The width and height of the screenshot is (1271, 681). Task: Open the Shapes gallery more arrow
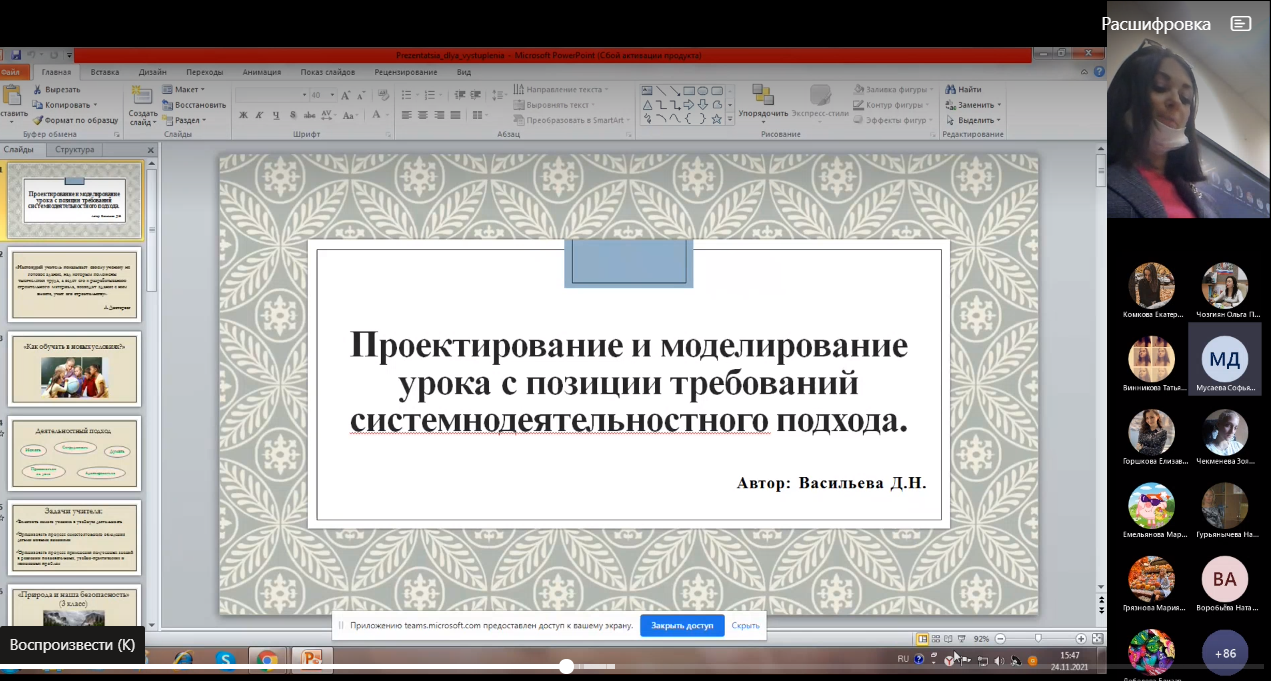[730, 118]
